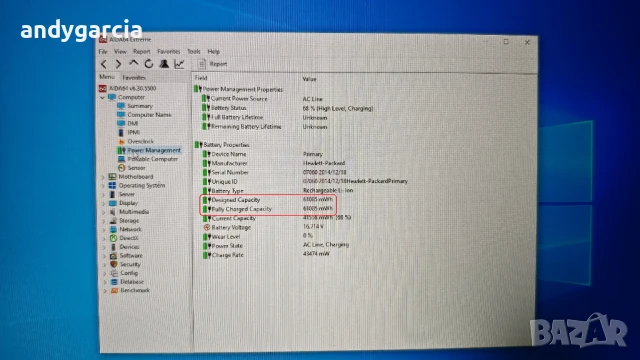Collapse the Computer tree node
The image size is (640, 360).
[x=103, y=98]
